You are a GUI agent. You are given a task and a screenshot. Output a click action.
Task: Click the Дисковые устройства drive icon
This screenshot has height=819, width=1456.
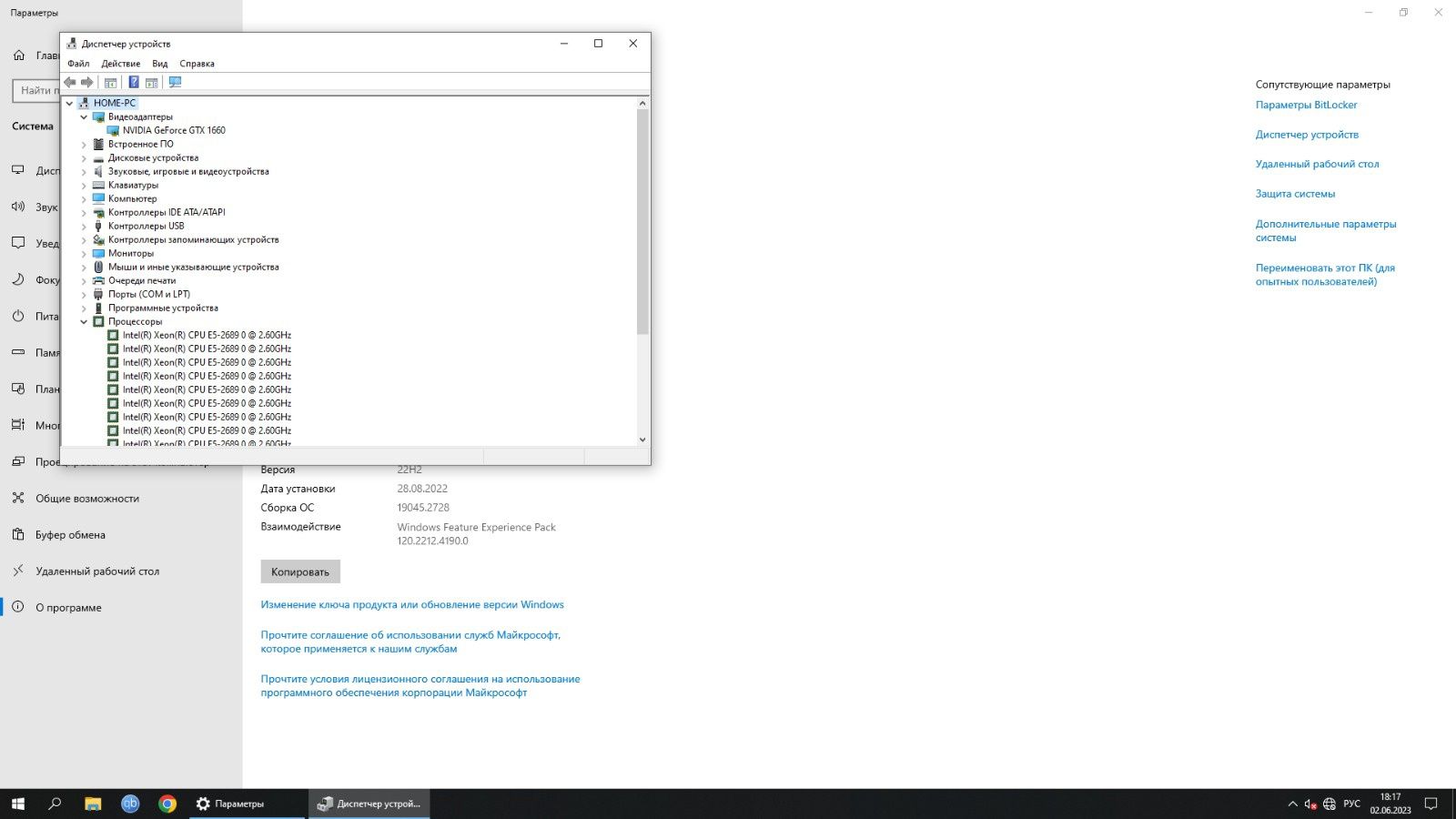98,157
